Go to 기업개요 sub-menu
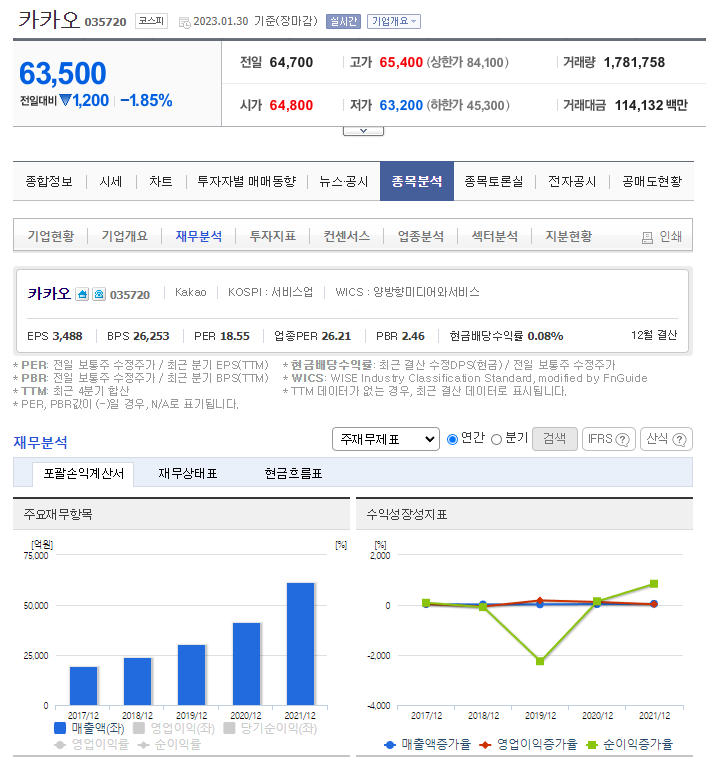This screenshot has height=766, width=706. [125, 236]
